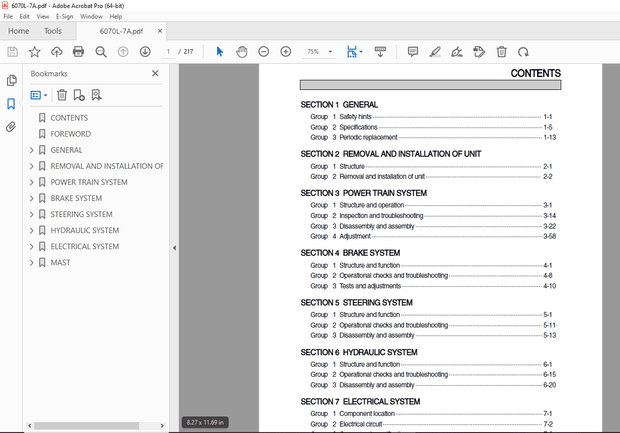
Task: Print the document with printer icon
Action: point(78,52)
